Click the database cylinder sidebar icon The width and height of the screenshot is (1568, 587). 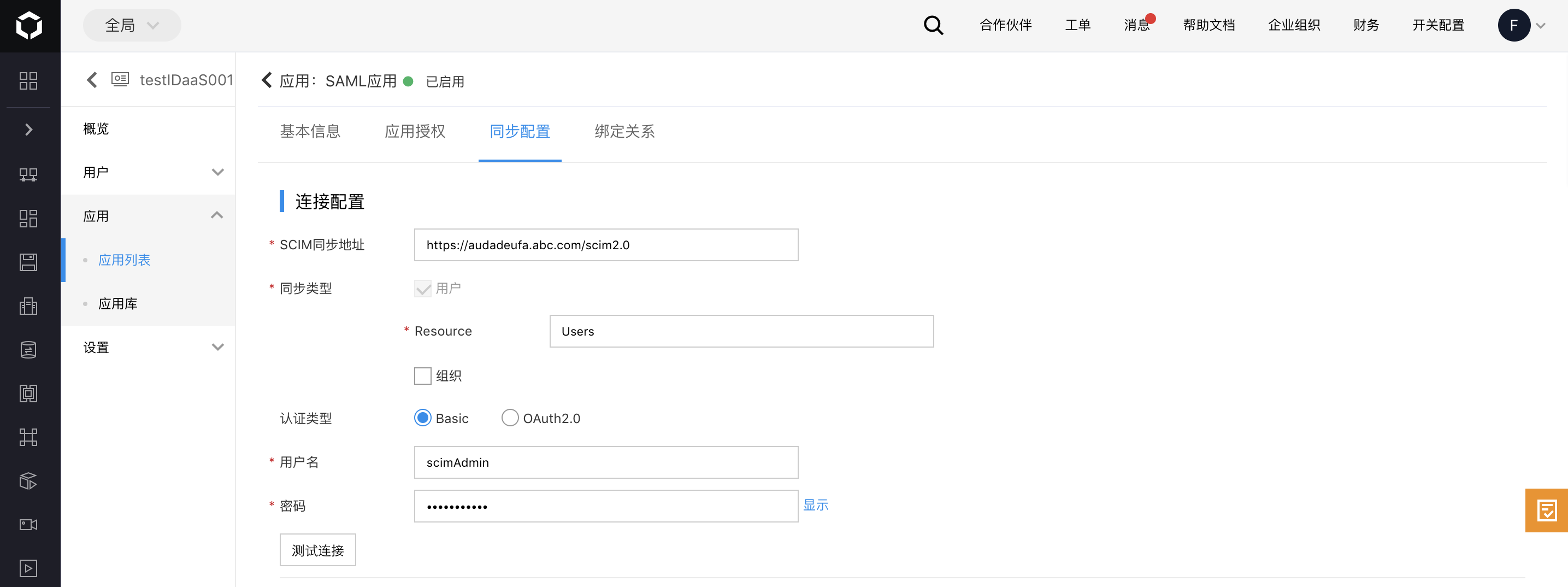[28, 349]
